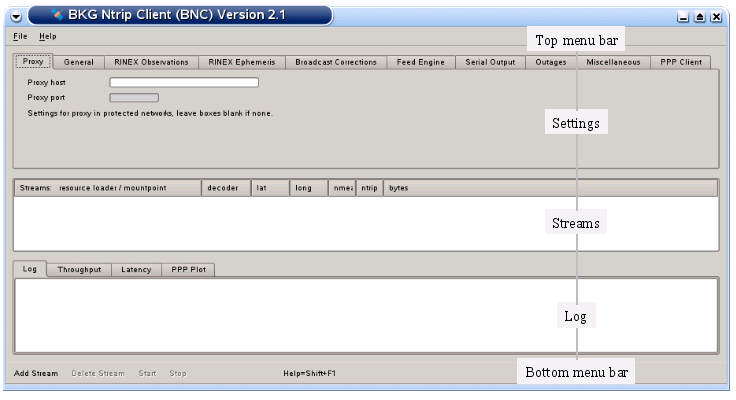
Task: Select the RINEX Observations tab
Action: (151, 62)
